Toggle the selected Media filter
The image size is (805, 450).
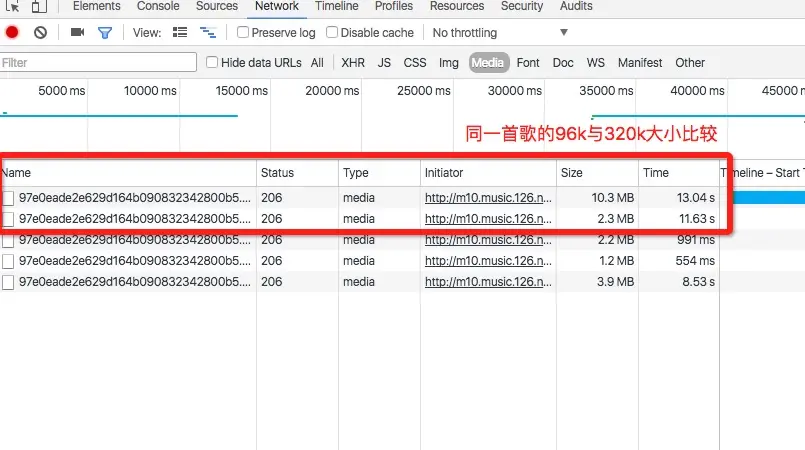(488, 63)
